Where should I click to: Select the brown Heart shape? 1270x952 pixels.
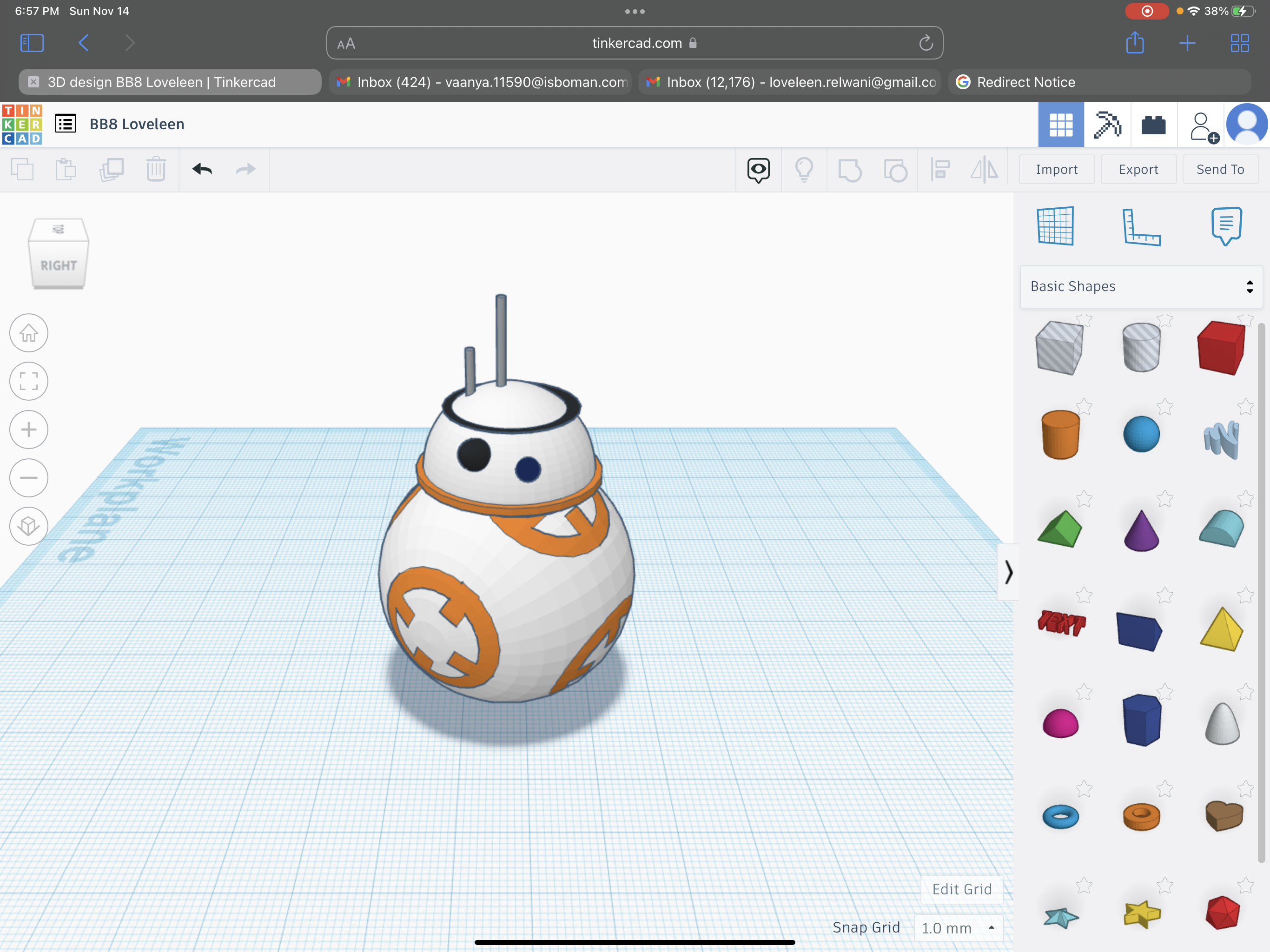(1224, 815)
